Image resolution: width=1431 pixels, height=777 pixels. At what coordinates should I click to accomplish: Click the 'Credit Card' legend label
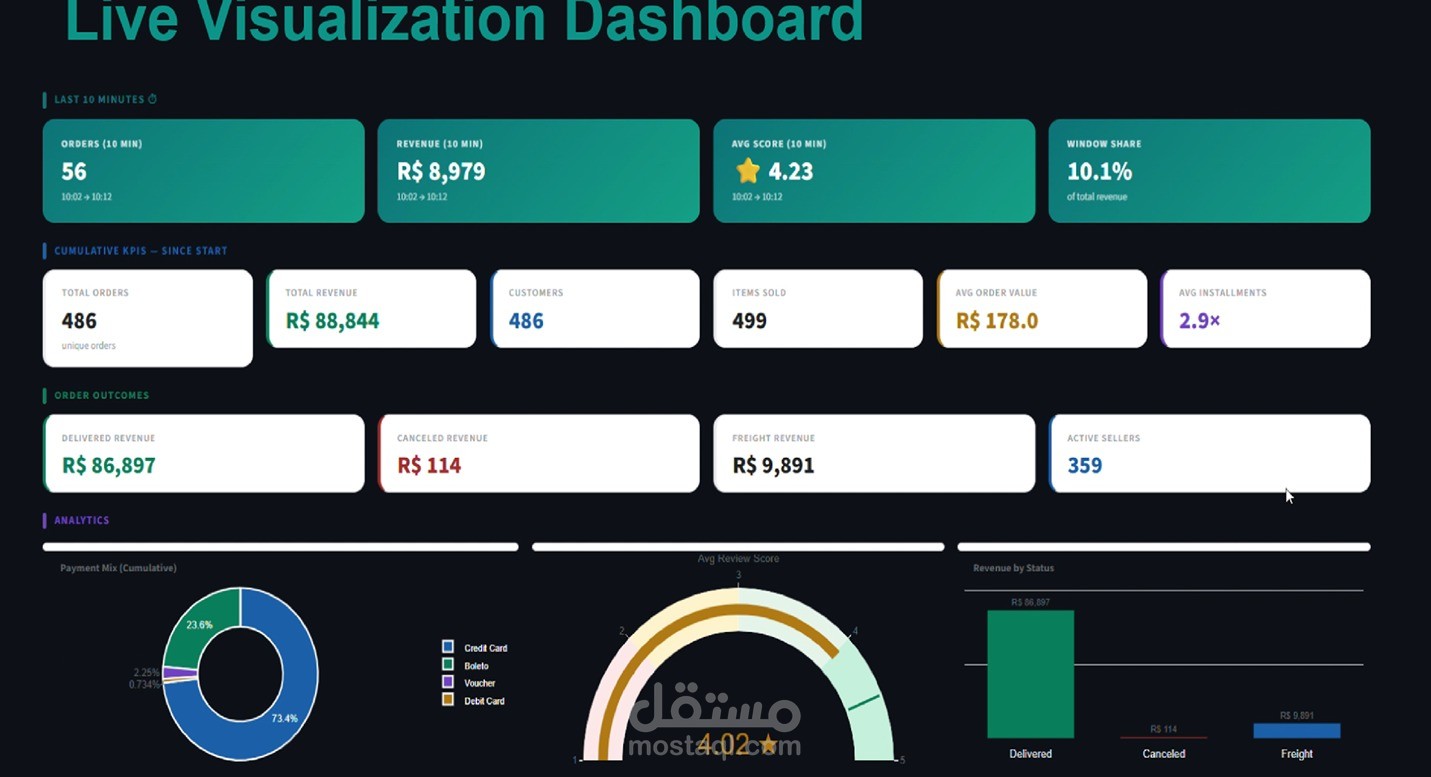point(486,648)
